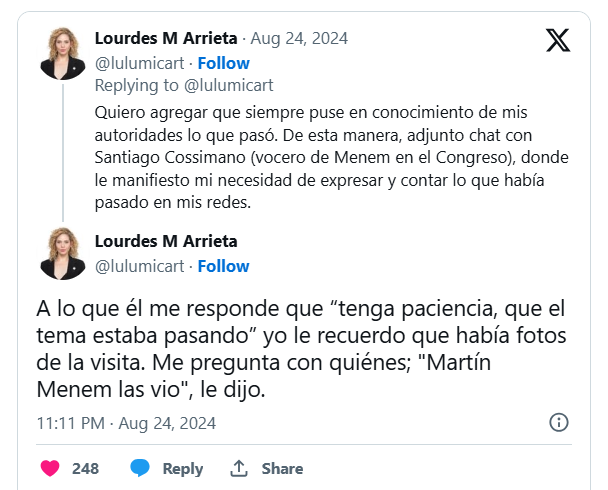Follow @lulumicart in the first tweet
Screen dimensions: 608x490
tap(223, 63)
